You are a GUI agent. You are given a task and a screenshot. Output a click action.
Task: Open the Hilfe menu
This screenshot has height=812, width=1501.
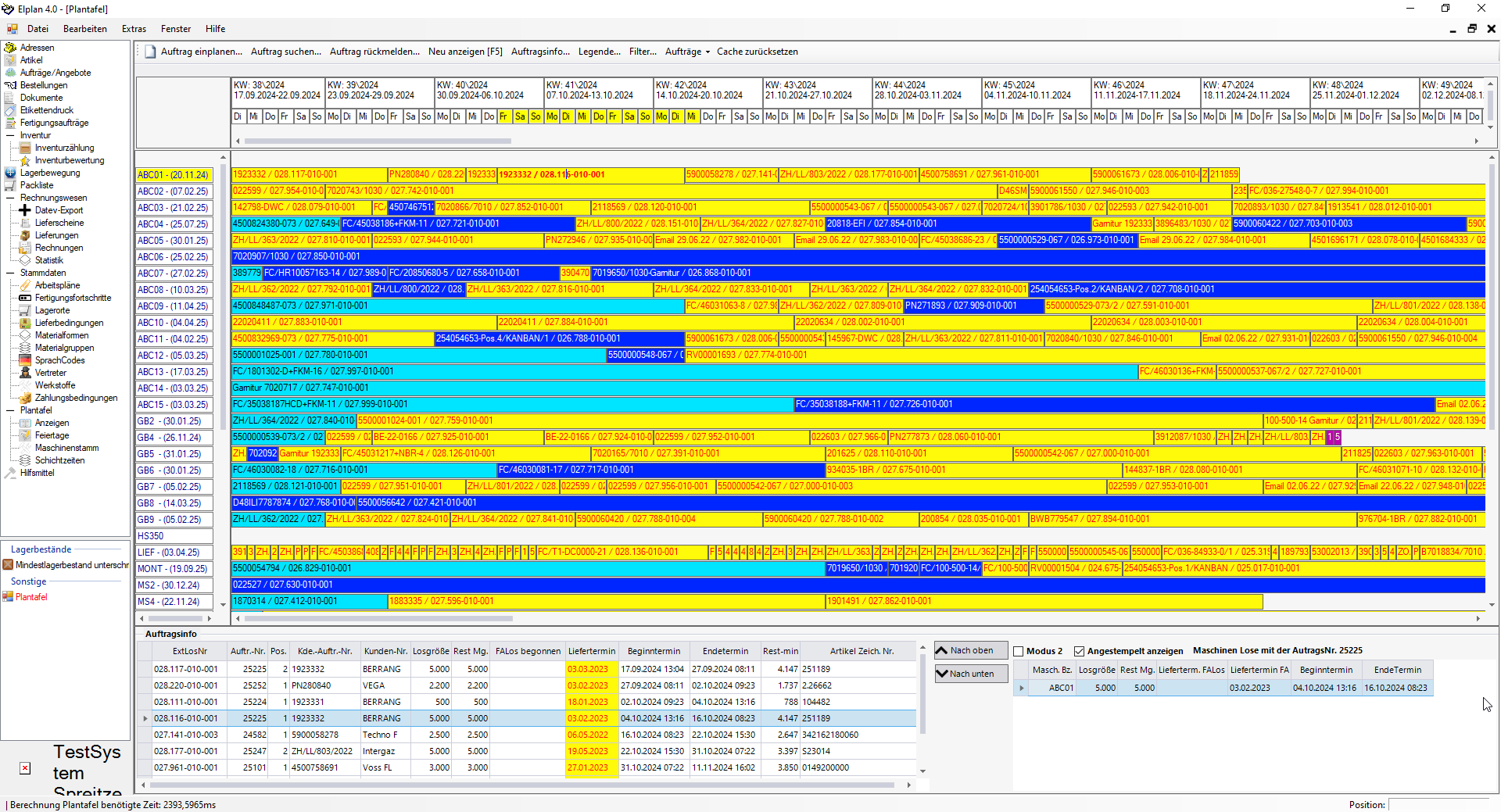click(216, 29)
